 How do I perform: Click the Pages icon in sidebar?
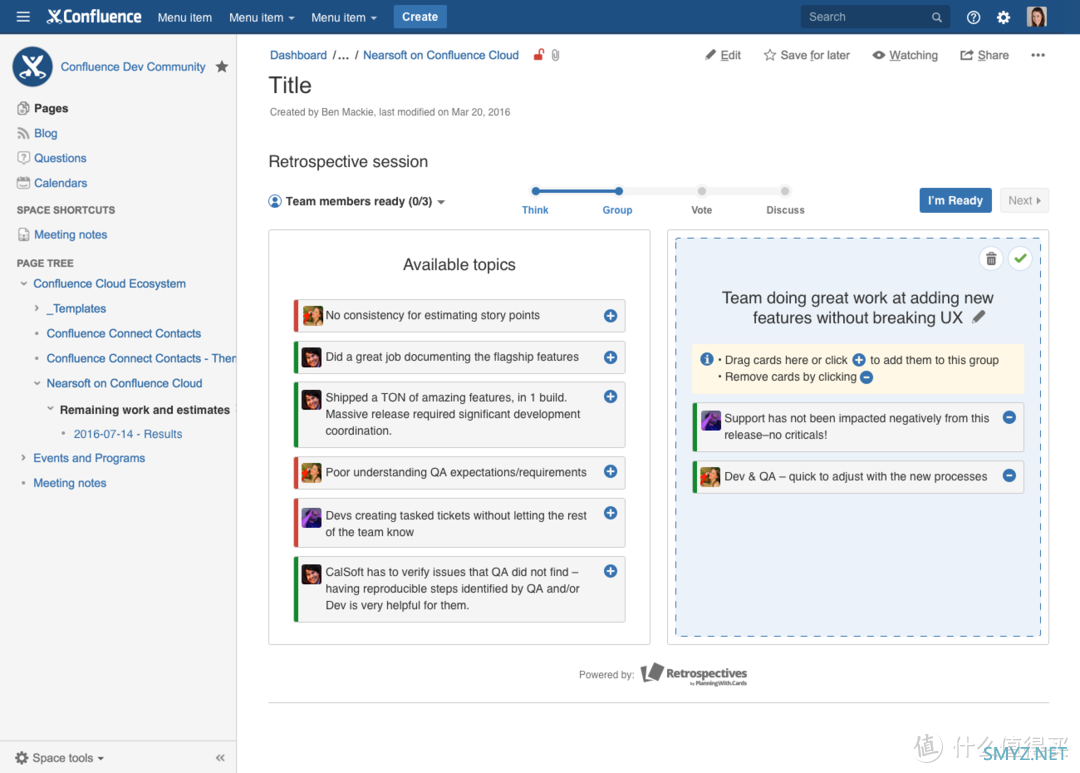click(23, 108)
